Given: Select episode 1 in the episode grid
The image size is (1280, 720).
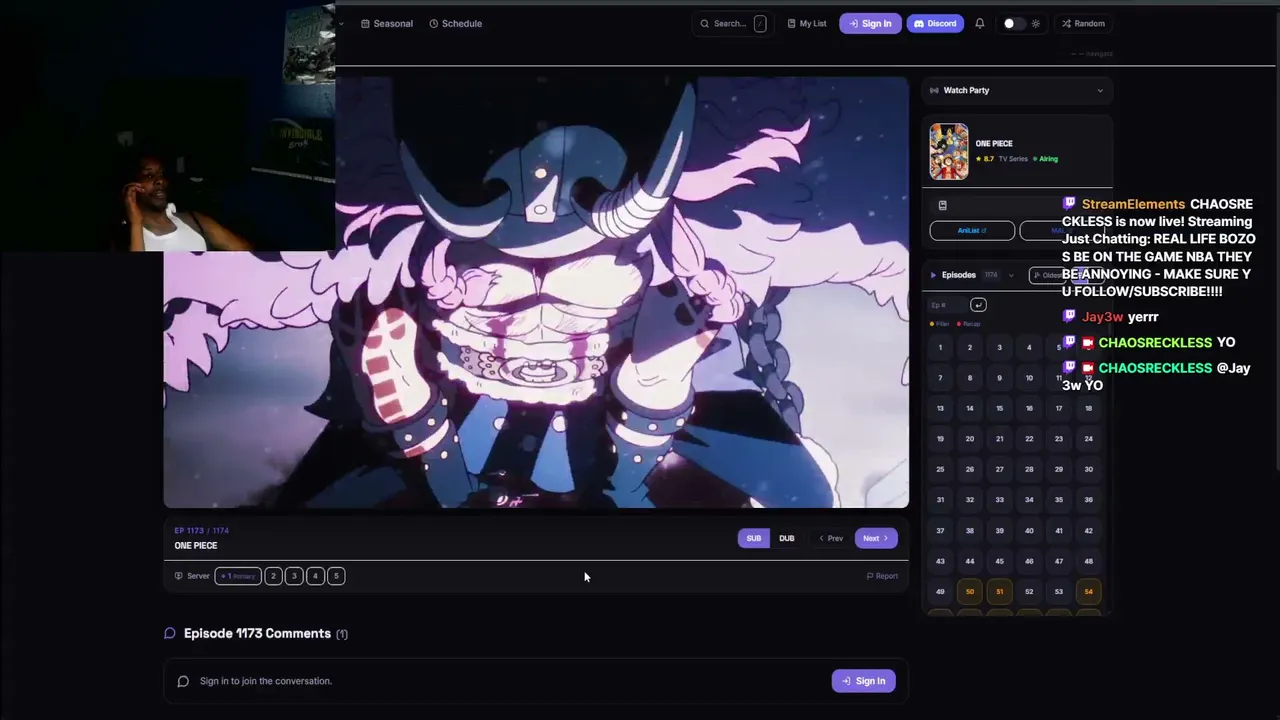Looking at the screenshot, I should click(940, 348).
